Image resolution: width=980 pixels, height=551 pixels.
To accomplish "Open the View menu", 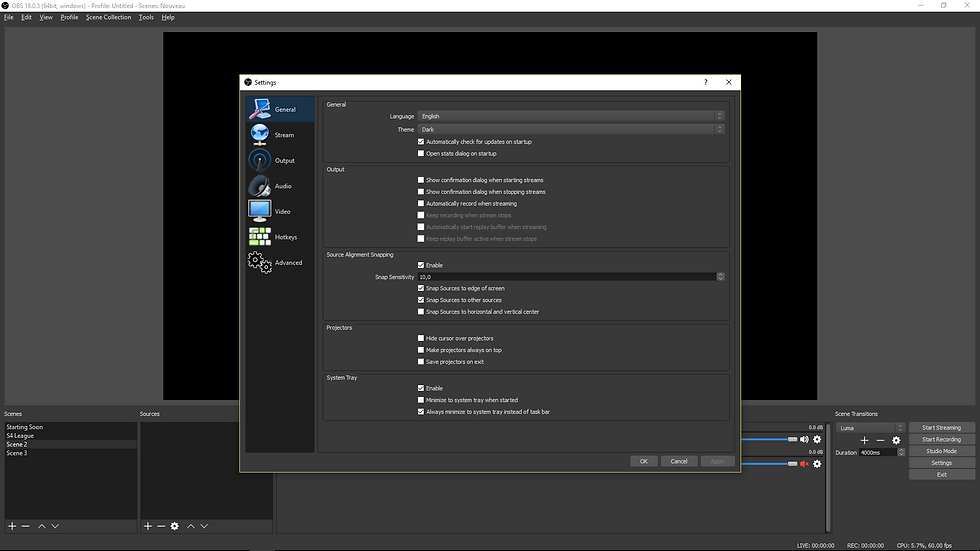I will click(x=46, y=17).
